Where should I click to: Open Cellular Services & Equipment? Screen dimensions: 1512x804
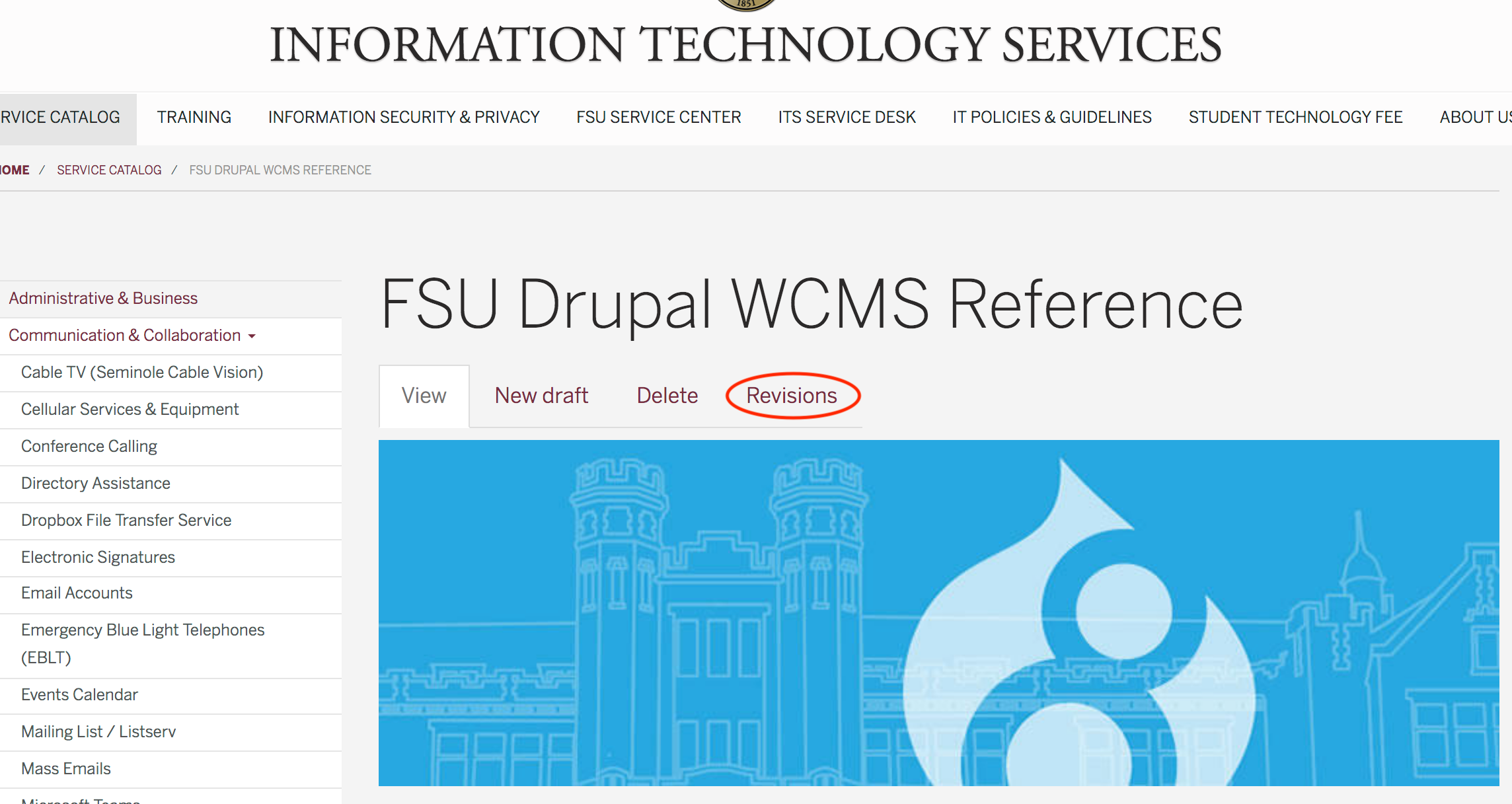pyautogui.click(x=130, y=410)
